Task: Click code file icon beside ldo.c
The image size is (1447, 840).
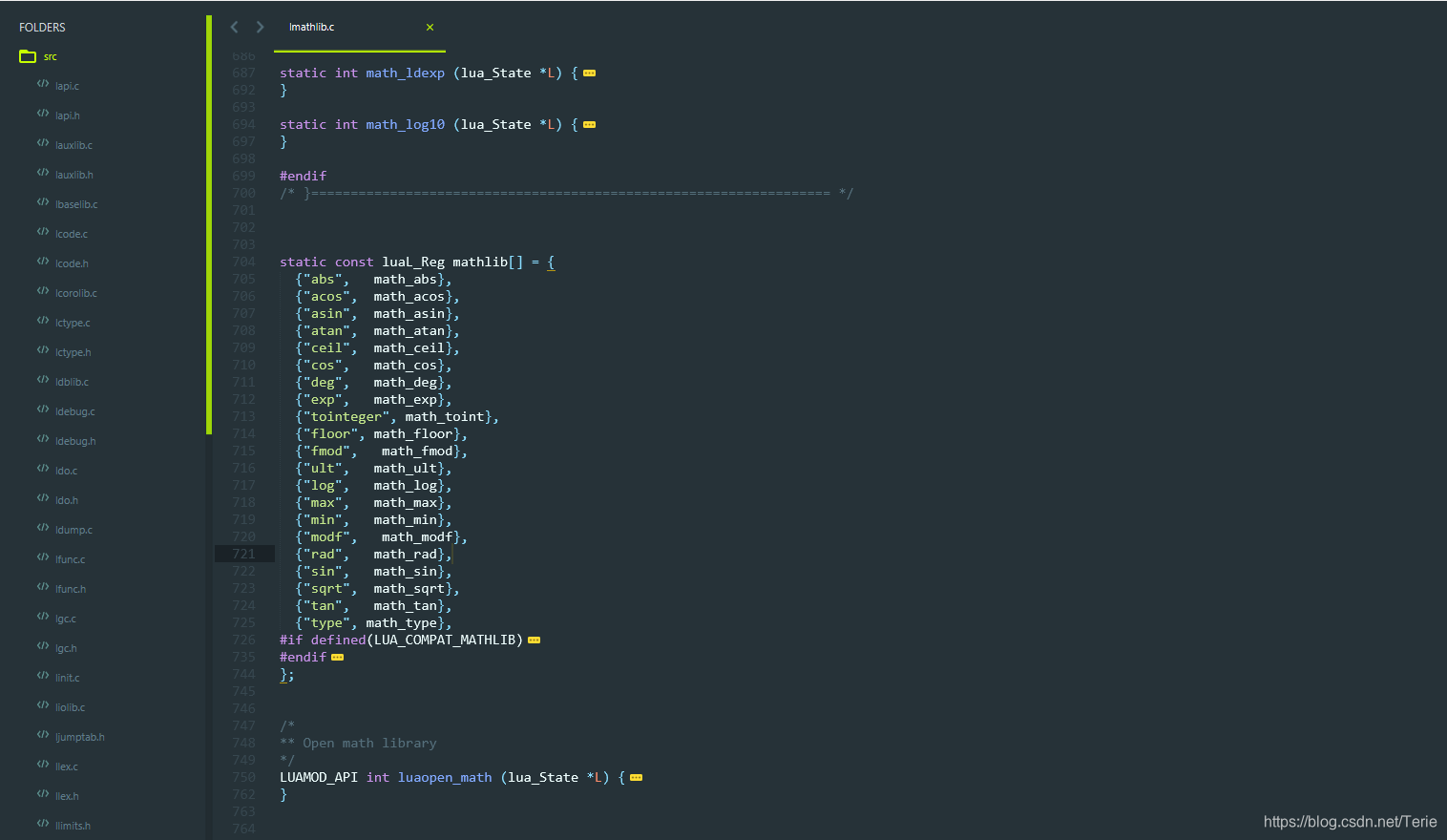Action: (x=43, y=469)
